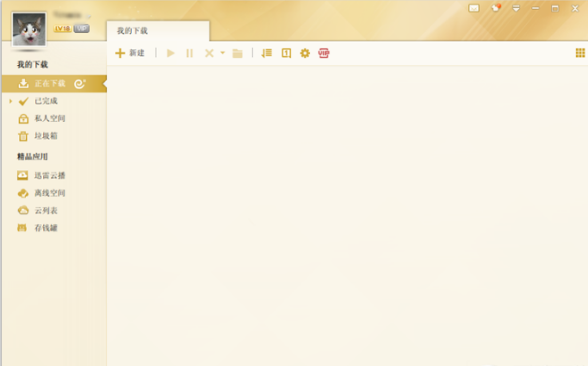Click the 新建 new task button
588x366 pixels.
130,53
